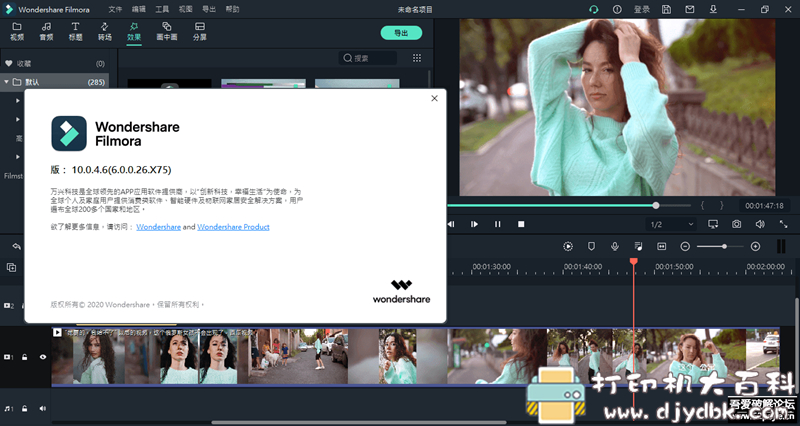Zoom out timeline with minus icon
800x426 pixels.
[685, 246]
